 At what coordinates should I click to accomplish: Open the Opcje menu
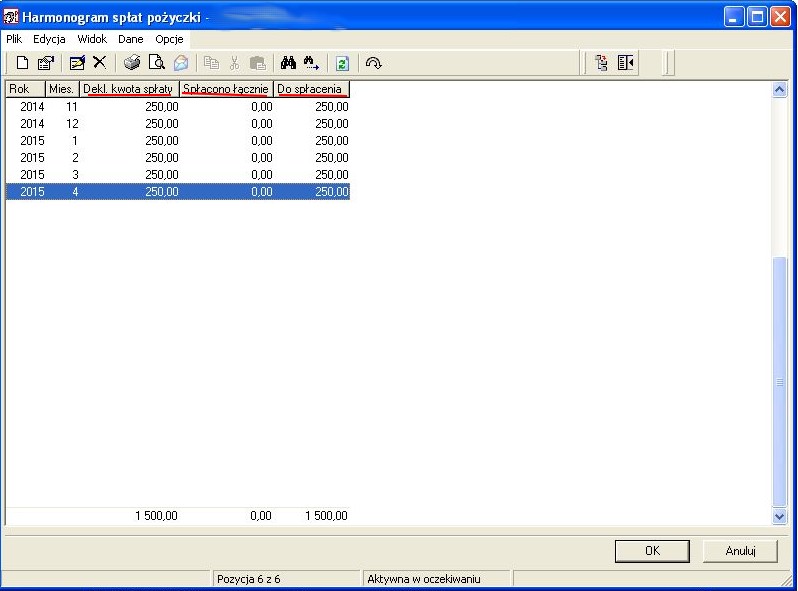(169, 39)
